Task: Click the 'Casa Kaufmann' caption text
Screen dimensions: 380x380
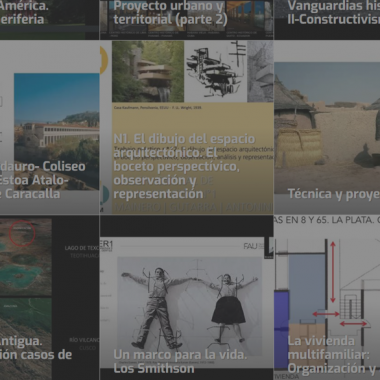Action: 158,108
